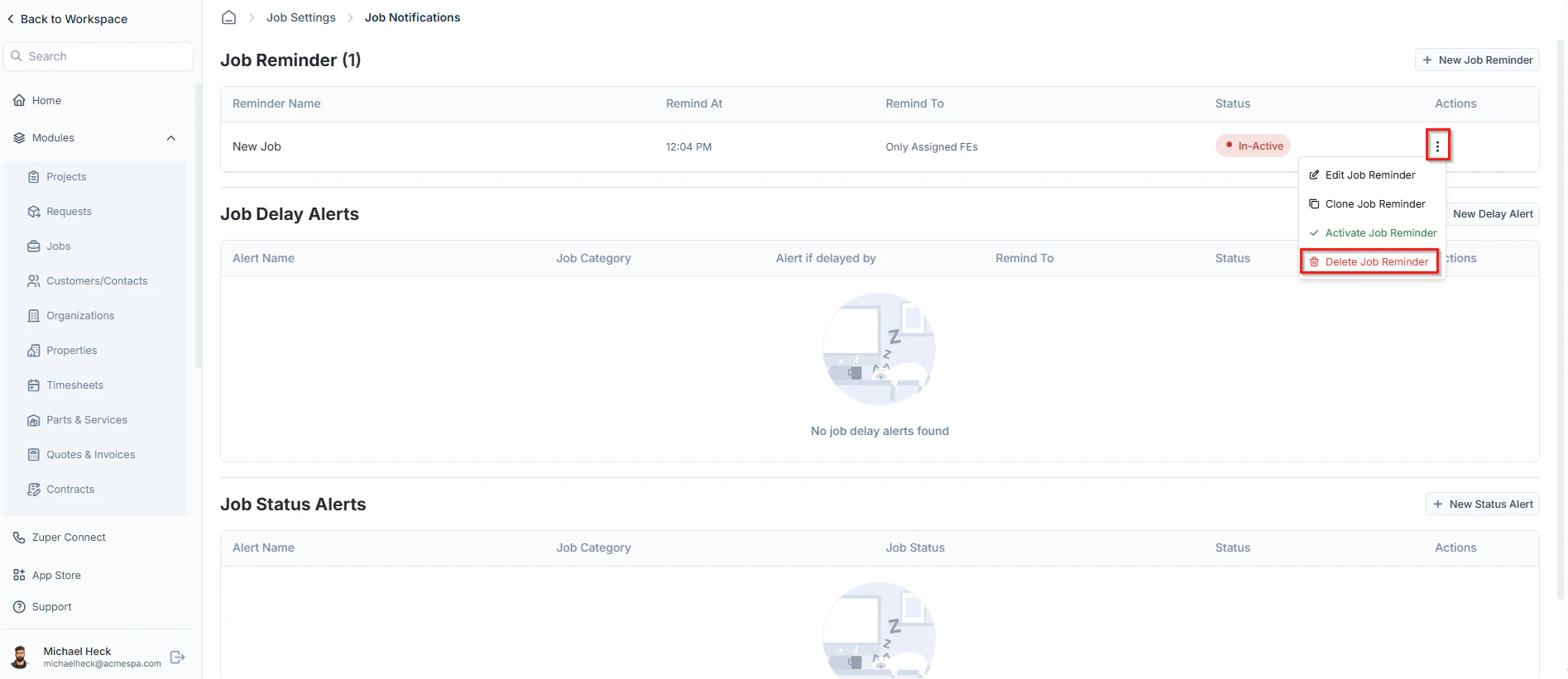This screenshot has height=679, width=1568.
Task: Click the activate checkmark icon in menu
Action: (x=1314, y=233)
